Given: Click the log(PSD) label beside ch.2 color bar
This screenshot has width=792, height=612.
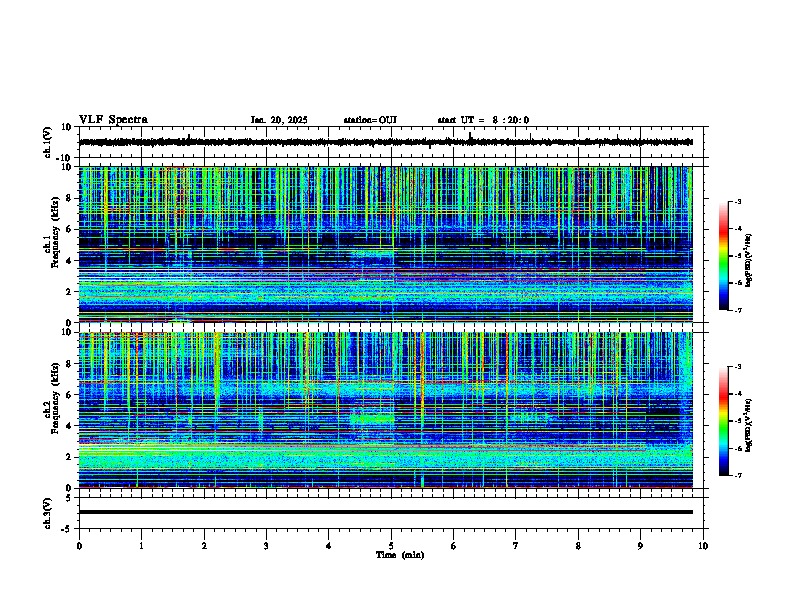Looking at the screenshot, I should pos(748,425).
